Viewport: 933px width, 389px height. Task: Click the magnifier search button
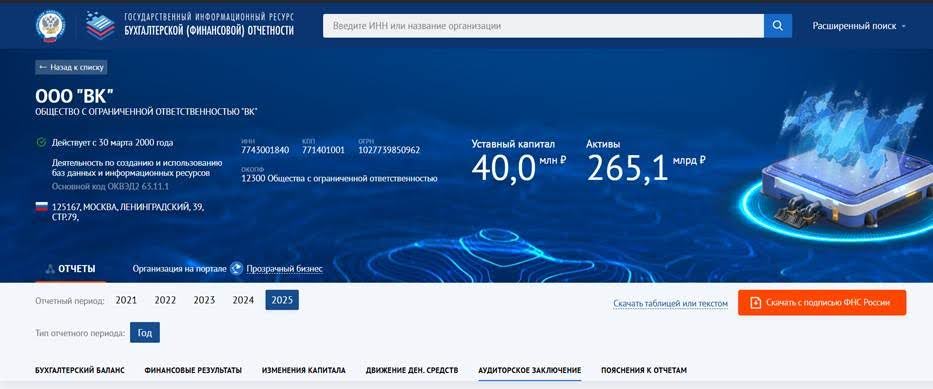click(x=778, y=26)
